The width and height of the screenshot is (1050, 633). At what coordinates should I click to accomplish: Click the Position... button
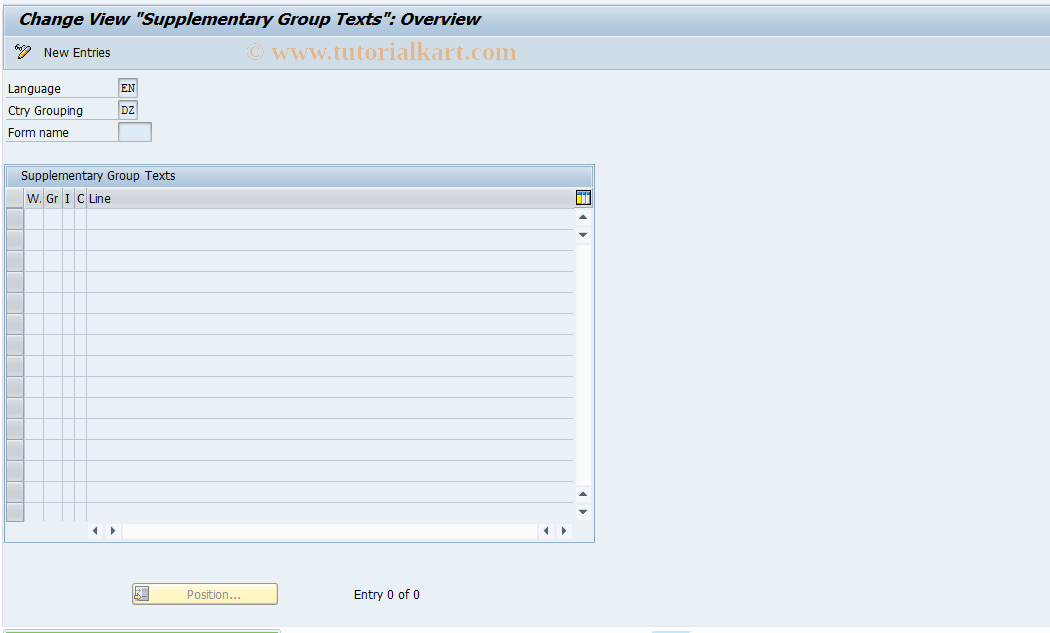tap(205, 594)
